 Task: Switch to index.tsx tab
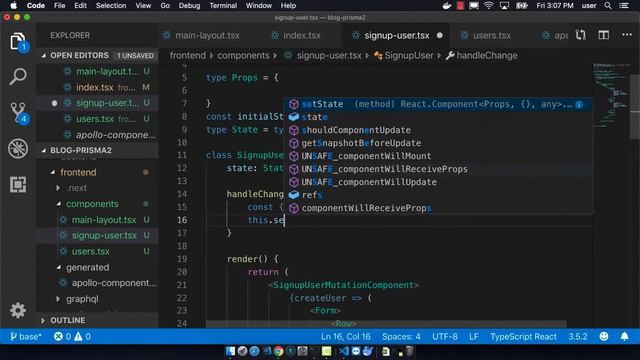point(301,36)
